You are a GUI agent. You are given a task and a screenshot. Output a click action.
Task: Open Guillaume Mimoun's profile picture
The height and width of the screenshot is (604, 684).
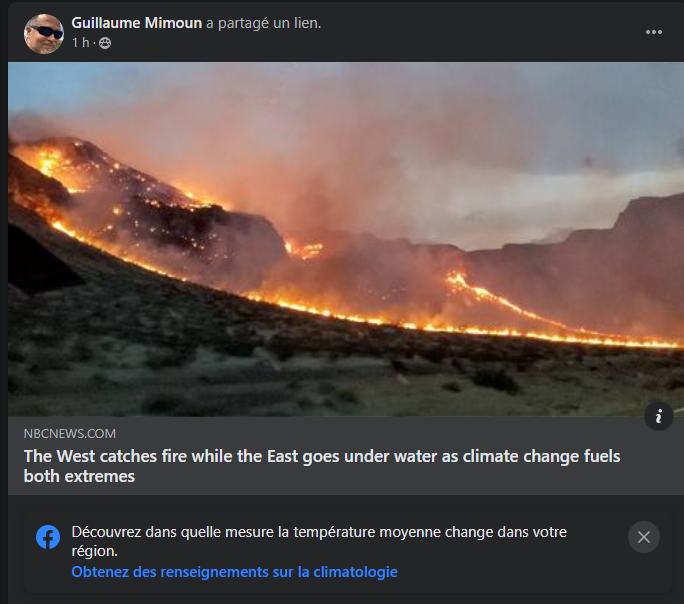pos(44,34)
